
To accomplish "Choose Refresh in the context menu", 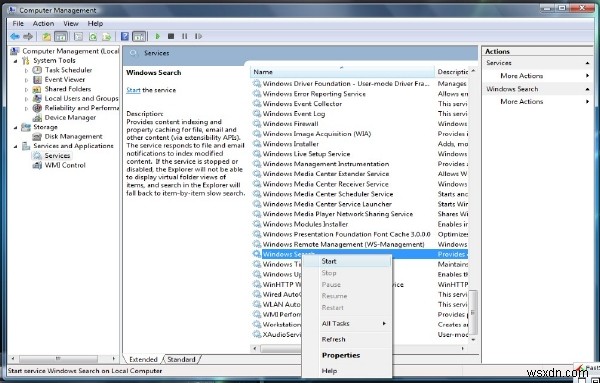I will 347,339.
